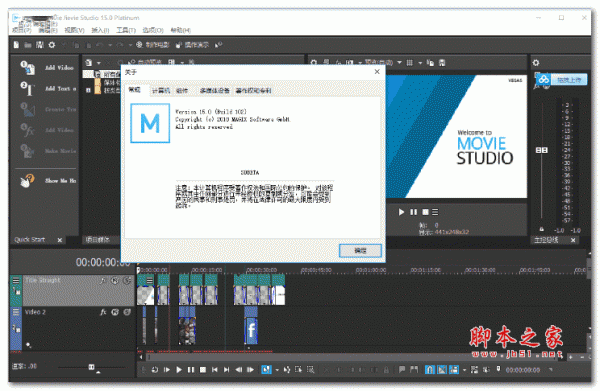Viewport: 600px width, 391px height.
Task: Click the What's This help cursor icon
Action: click(x=218, y=45)
